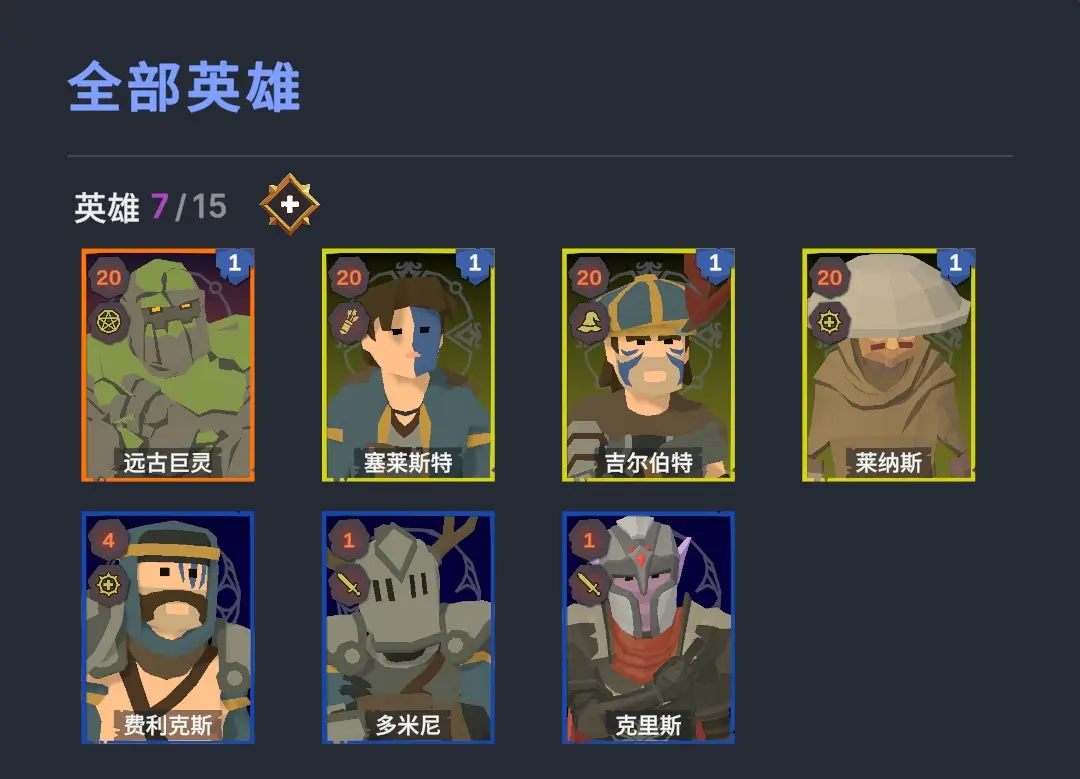Click the level 20 badge on 塞莱斯特
The width and height of the screenshot is (1080, 779).
(x=349, y=277)
